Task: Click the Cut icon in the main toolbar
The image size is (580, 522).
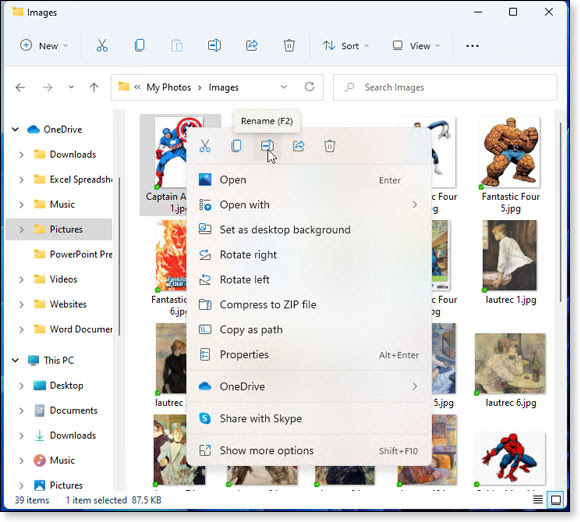Action: click(x=102, y=46)
